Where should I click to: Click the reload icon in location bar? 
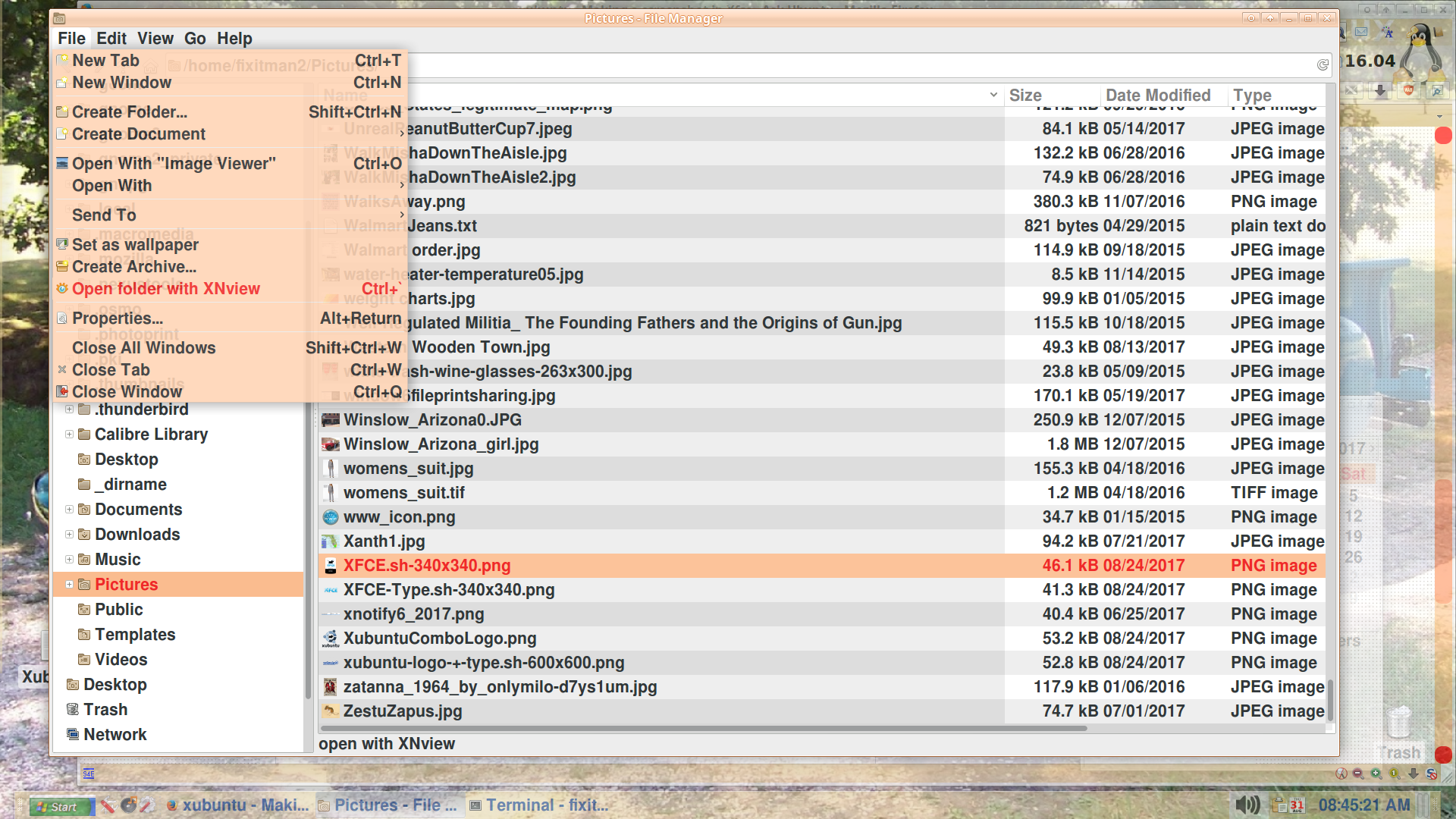tap(1323, 65)
